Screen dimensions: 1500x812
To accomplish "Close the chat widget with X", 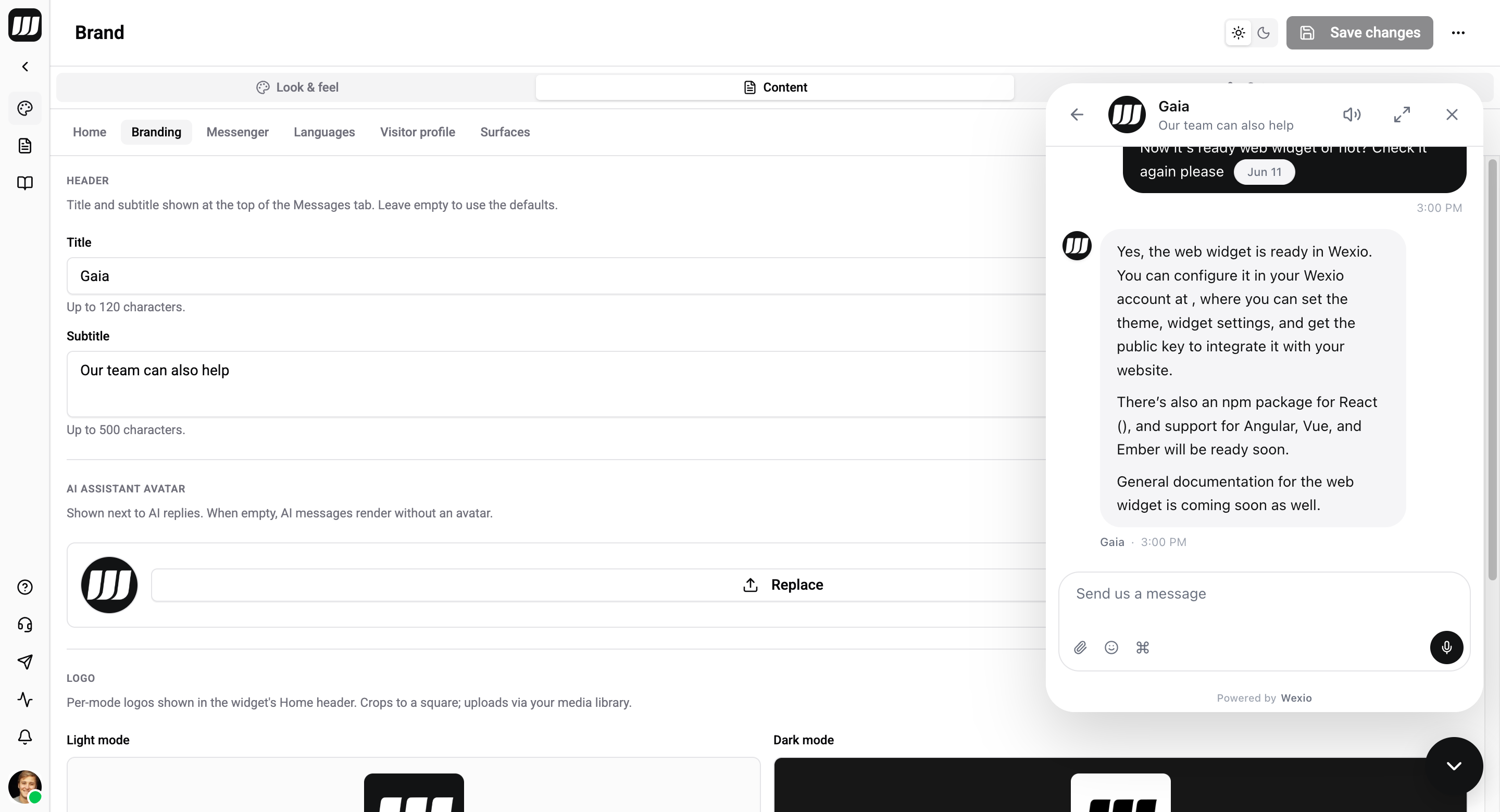I will pos(1452,115).
